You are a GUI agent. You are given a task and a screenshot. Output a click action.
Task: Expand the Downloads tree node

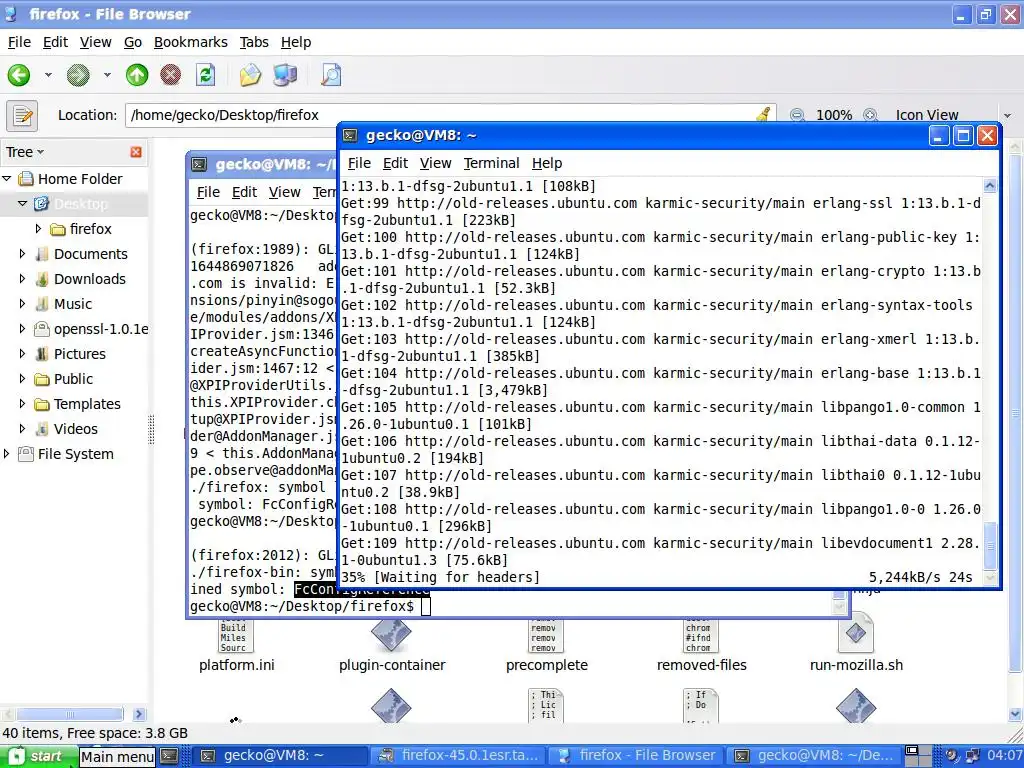(x=22, y=279)
